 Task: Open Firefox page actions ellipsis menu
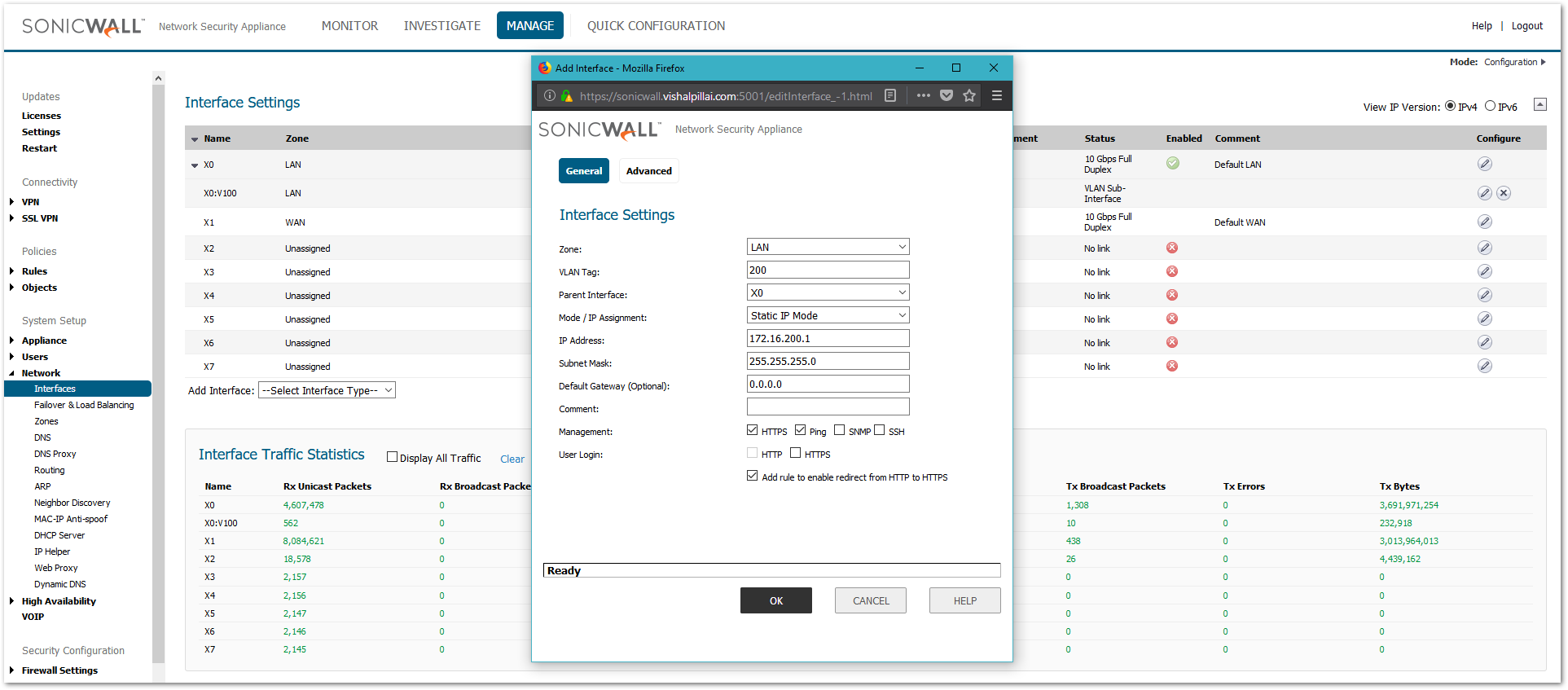923,95
